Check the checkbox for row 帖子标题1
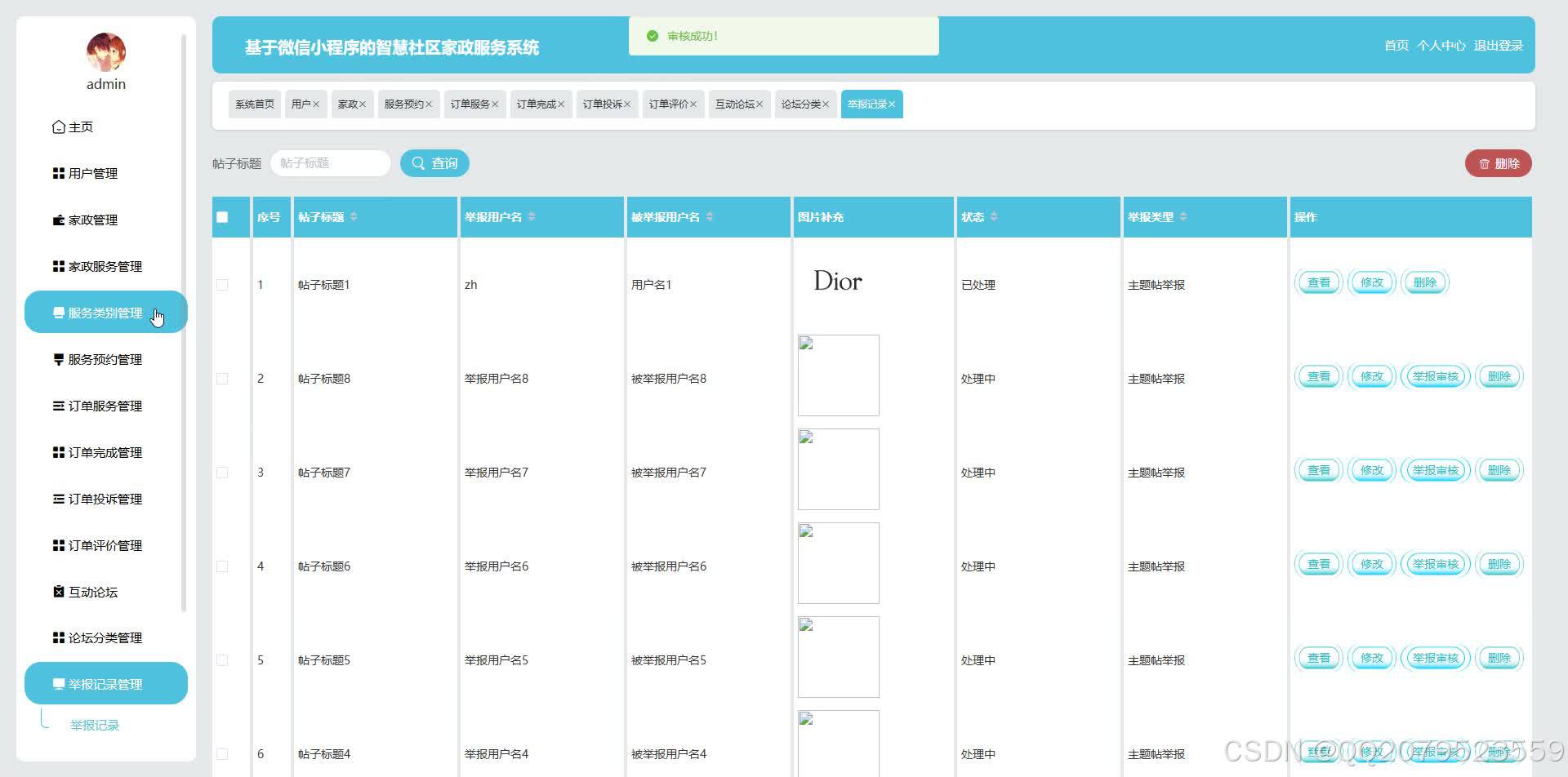This screenshot has width=1568, height=777. [221, 284]
